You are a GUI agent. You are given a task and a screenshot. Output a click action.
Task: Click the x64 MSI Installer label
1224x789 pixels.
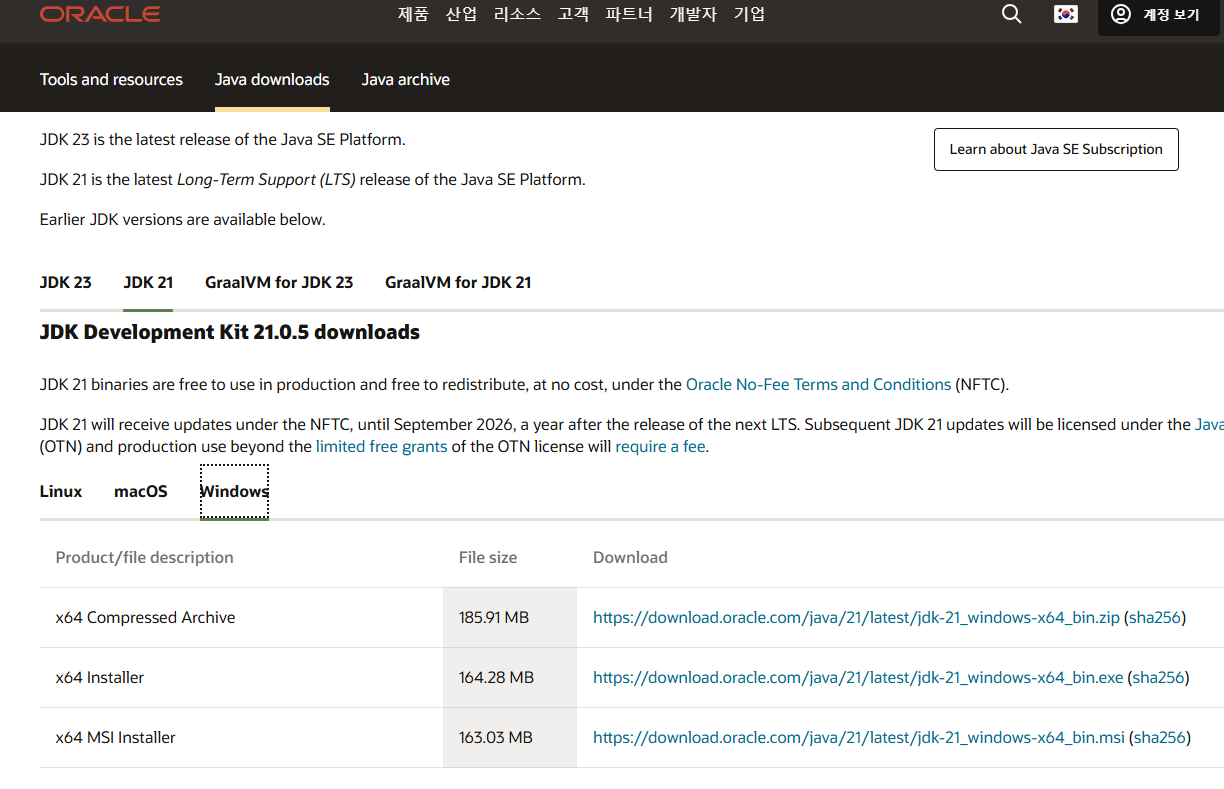[x=116, y=737]
